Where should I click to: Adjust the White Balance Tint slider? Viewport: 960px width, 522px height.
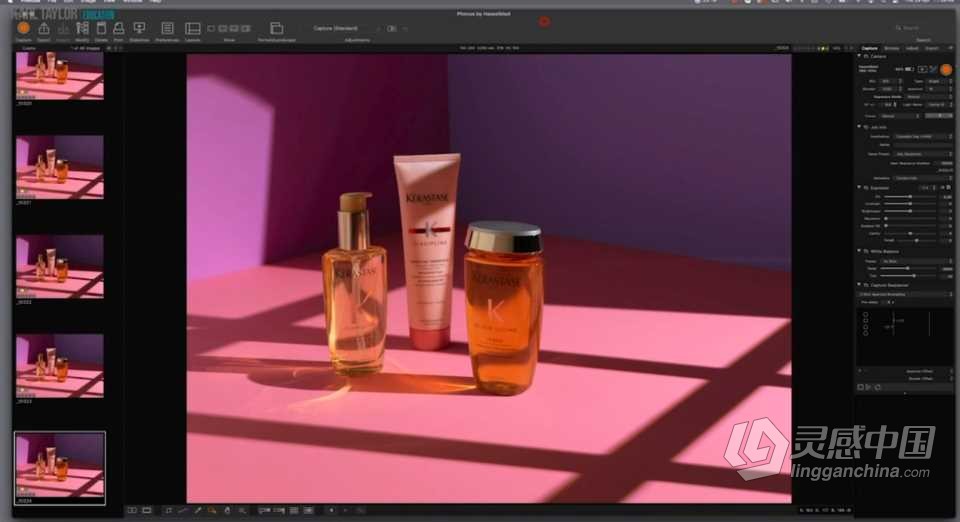[910, 276]
